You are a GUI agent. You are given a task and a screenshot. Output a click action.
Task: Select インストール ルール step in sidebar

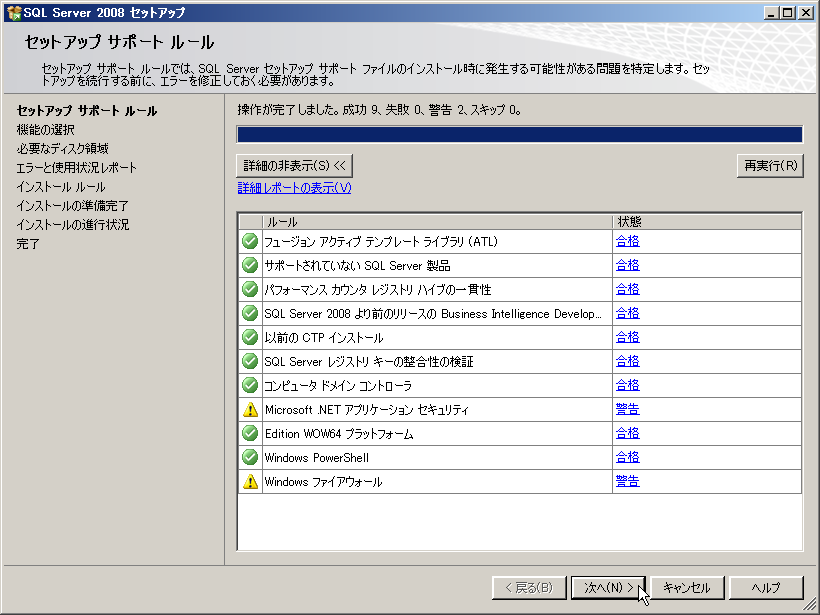[x=61, y=187]
